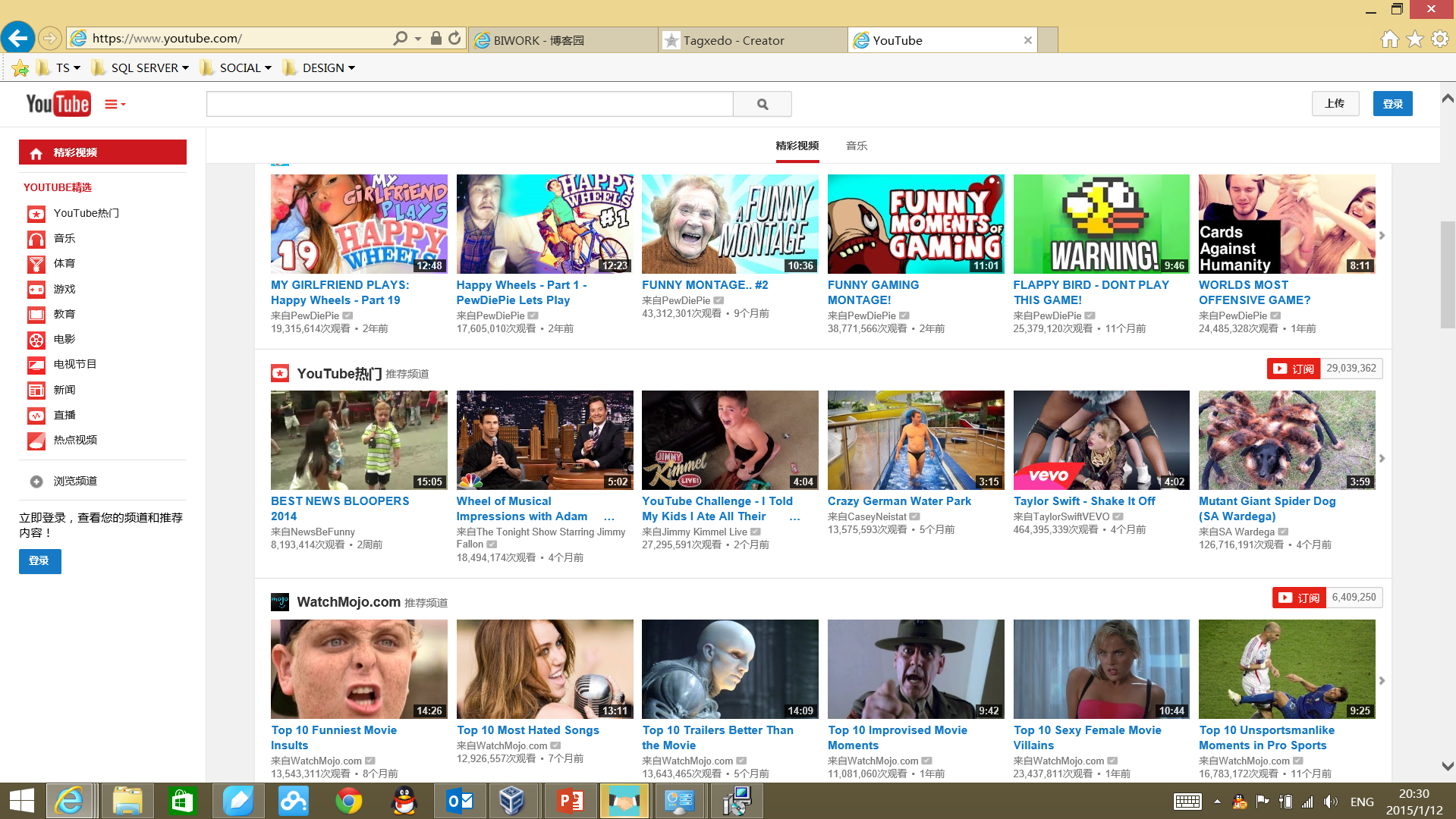Click the page vertical scrollbar thumb
This screenshot has height=819, width=1456.
[1447, 275]
